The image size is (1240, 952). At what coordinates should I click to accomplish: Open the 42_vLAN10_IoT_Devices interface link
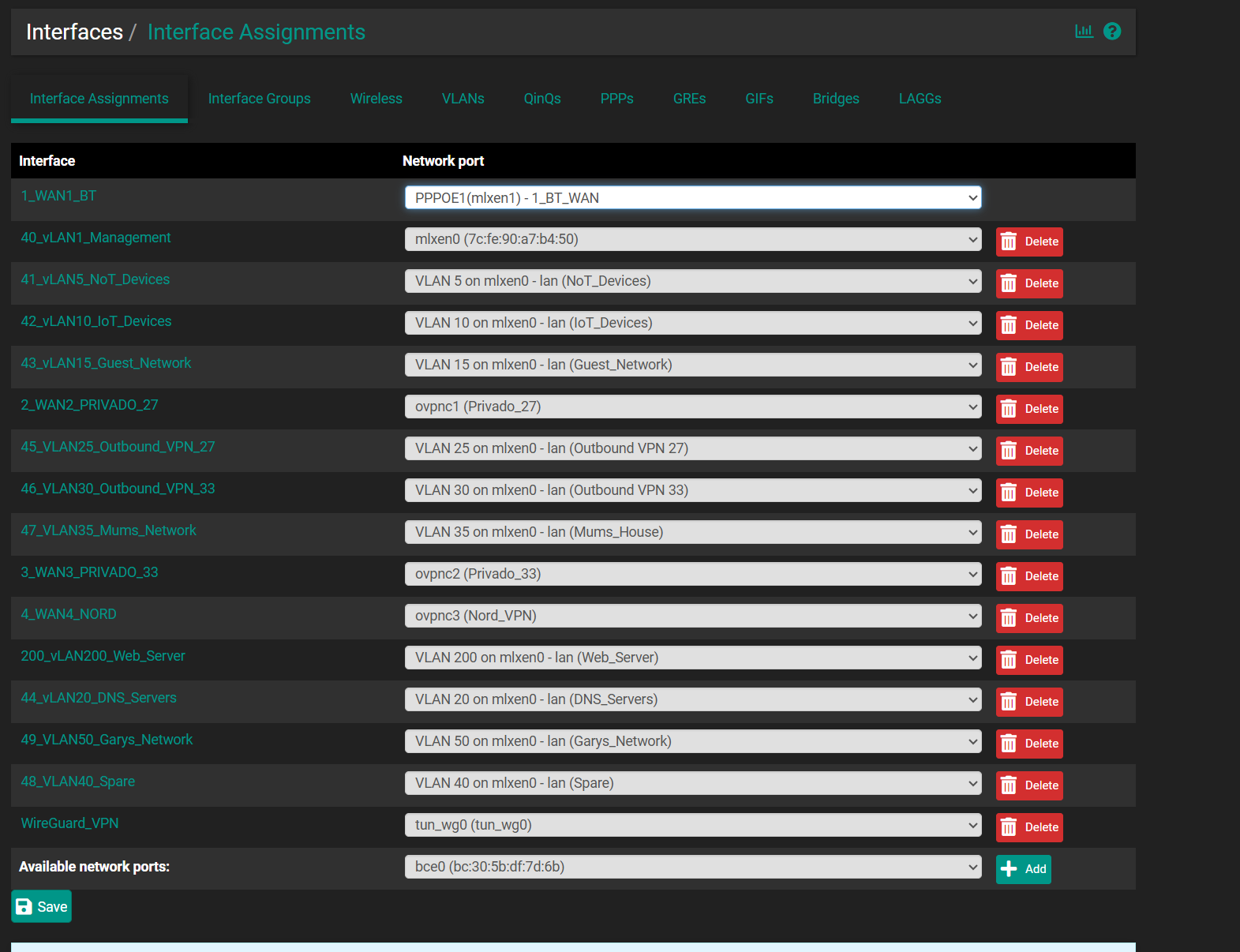pyautogui.click(x=96, y=321)
